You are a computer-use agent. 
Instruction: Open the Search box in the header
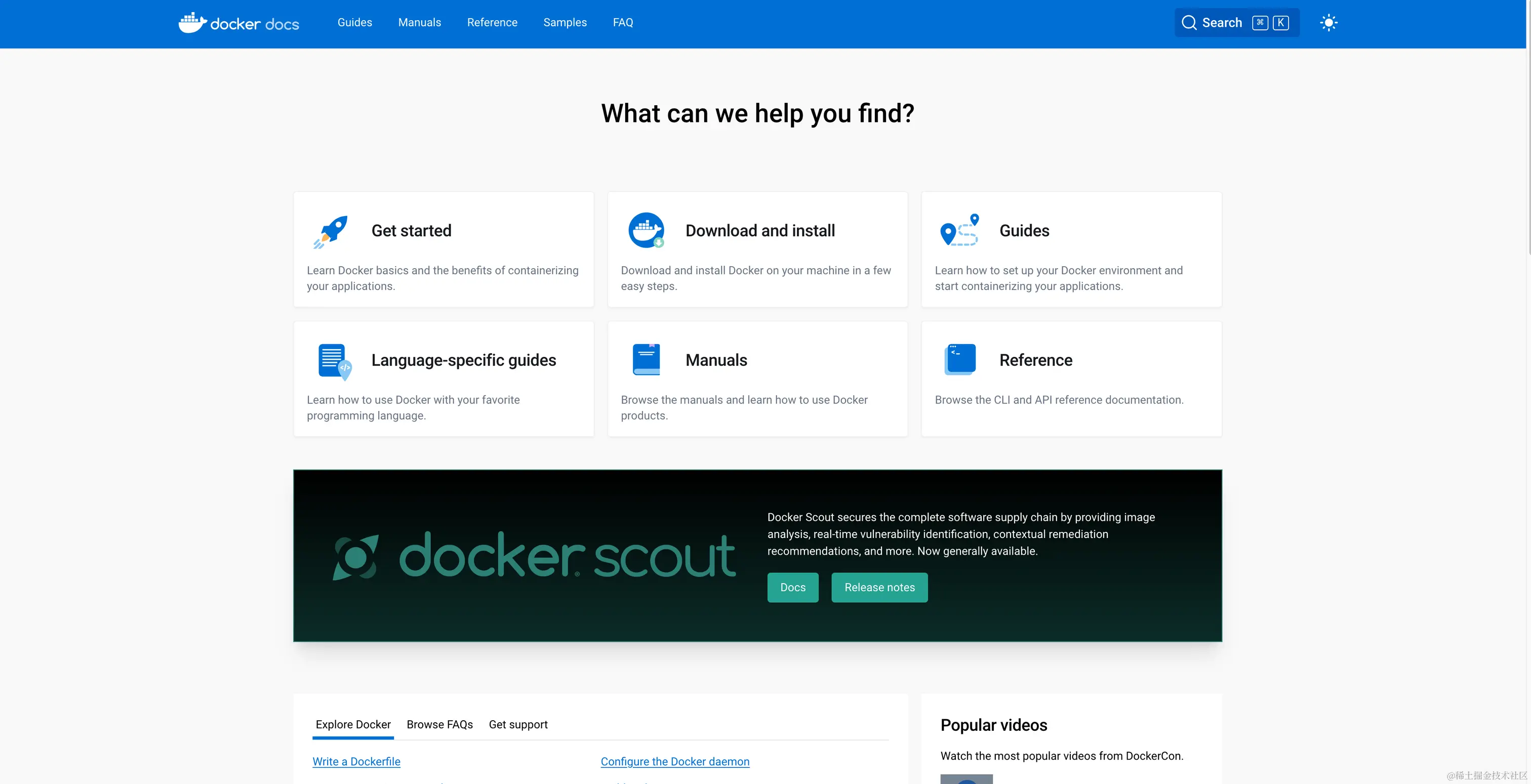coord(1236,23)
